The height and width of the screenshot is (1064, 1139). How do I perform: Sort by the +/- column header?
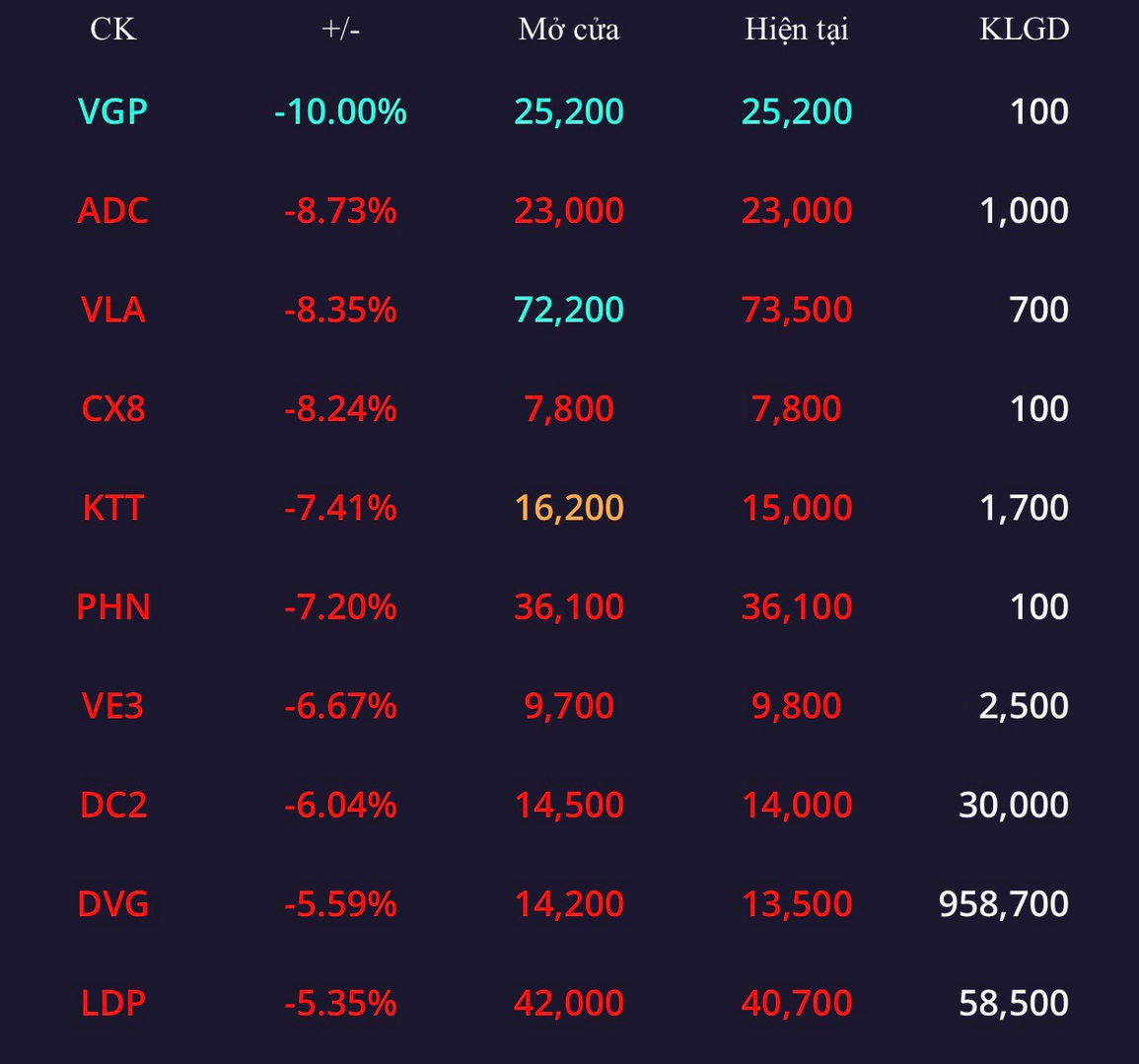tap(340, 29)
